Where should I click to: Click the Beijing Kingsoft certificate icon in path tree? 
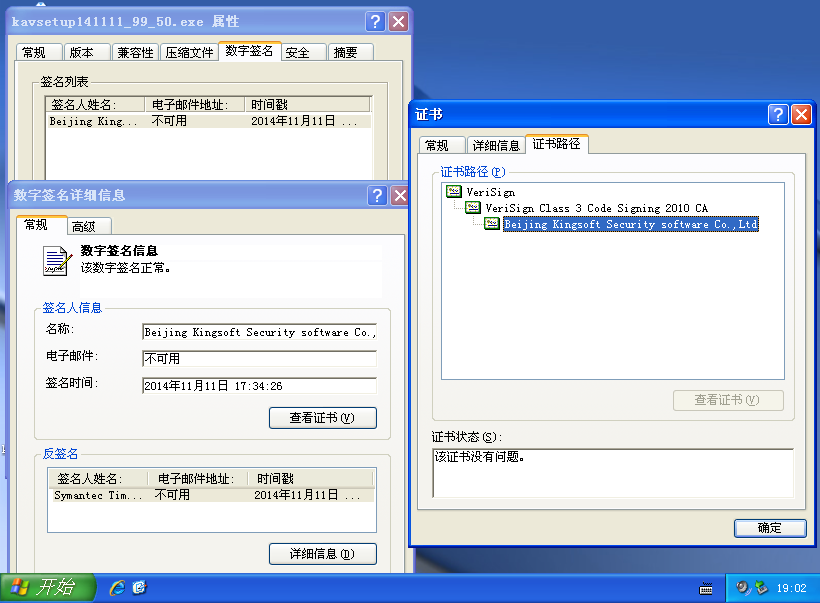[x=492, y=224]
